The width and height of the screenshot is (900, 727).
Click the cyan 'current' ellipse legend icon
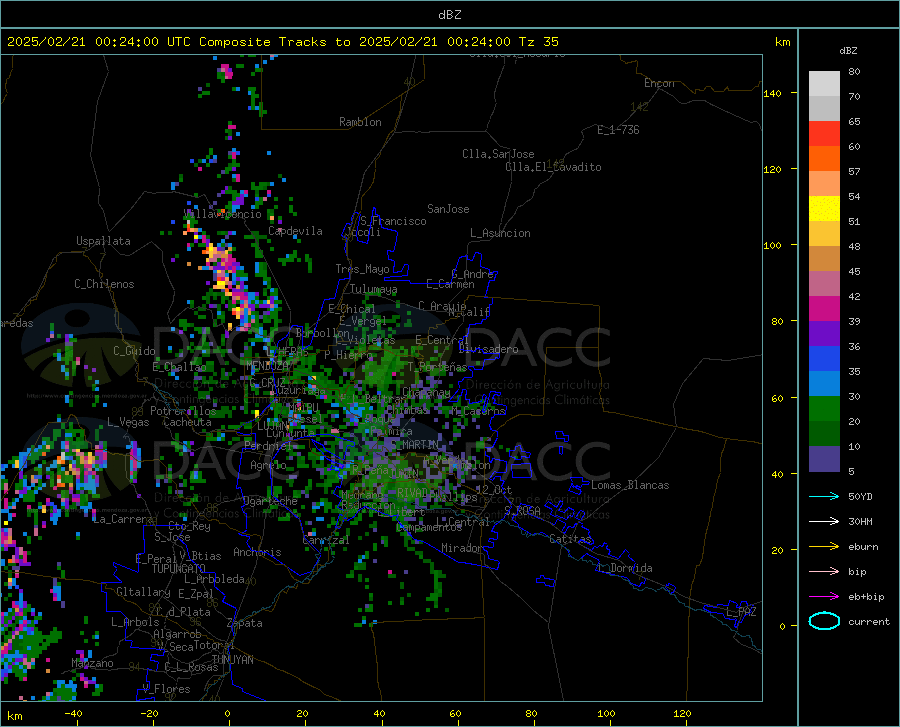tap(824, 621)
